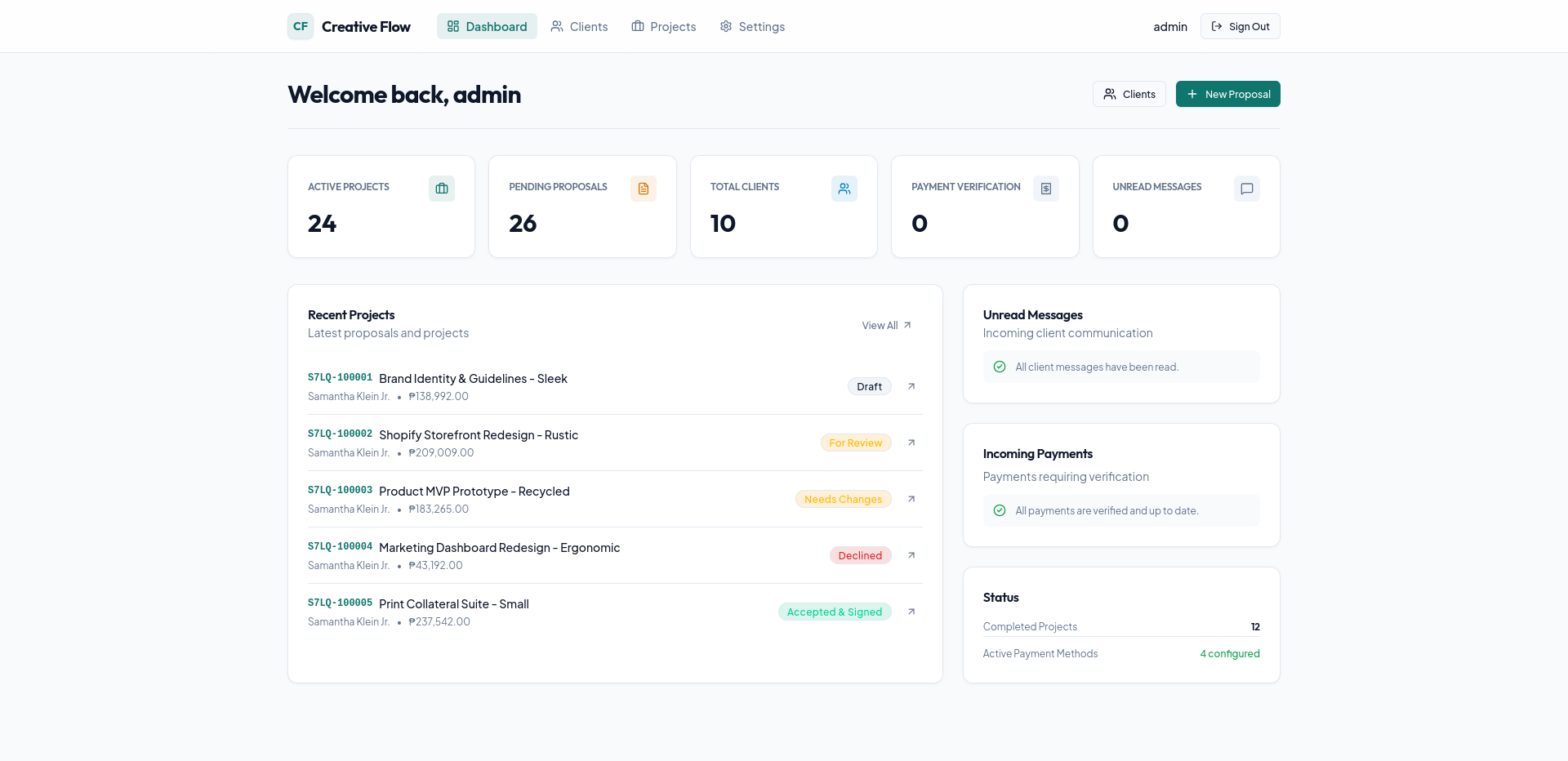The width and height of the screenshot is (1568, 761).
Task: Click the Clients button beside New Proposal
Action: point(1129,94)
